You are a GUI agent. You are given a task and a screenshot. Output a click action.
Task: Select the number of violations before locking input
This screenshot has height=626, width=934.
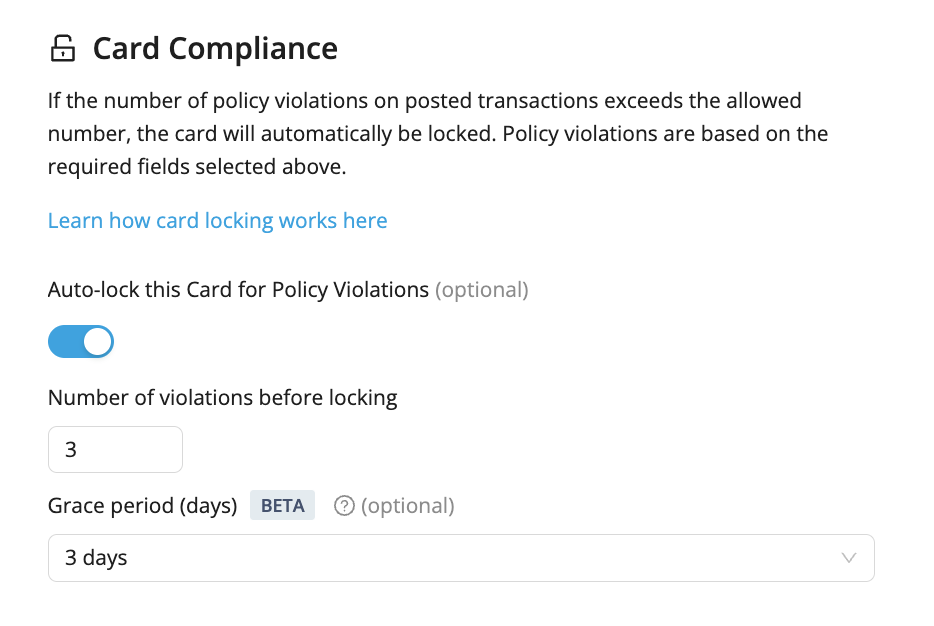click(x=115, y=449)
